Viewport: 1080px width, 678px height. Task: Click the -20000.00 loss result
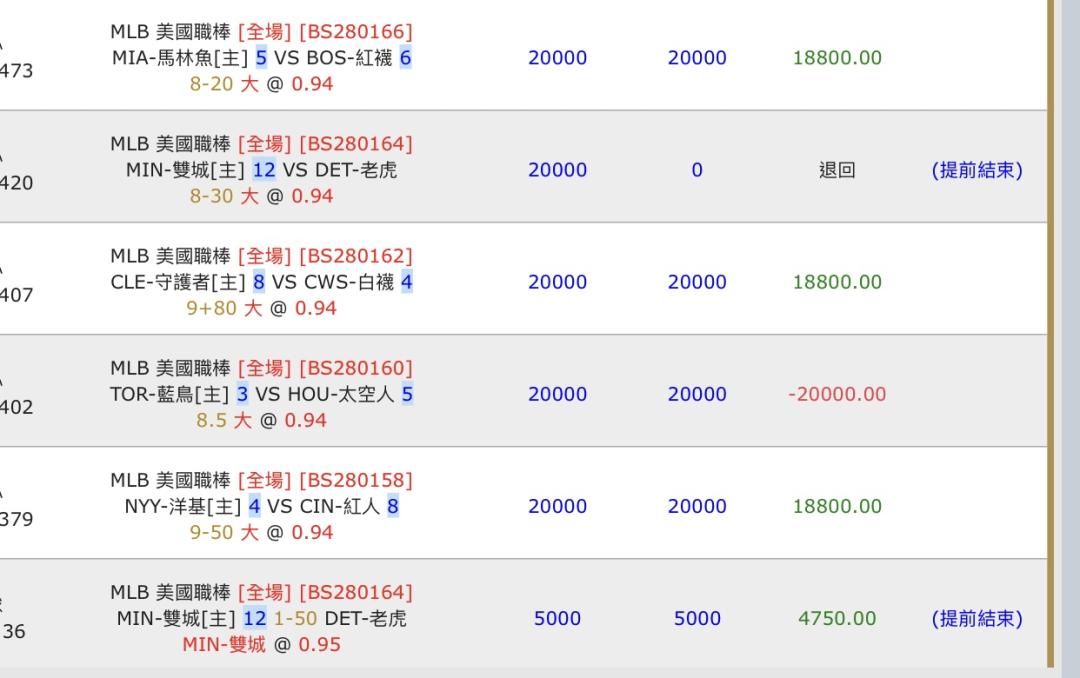pyautogui.click(x=837, y=395)
